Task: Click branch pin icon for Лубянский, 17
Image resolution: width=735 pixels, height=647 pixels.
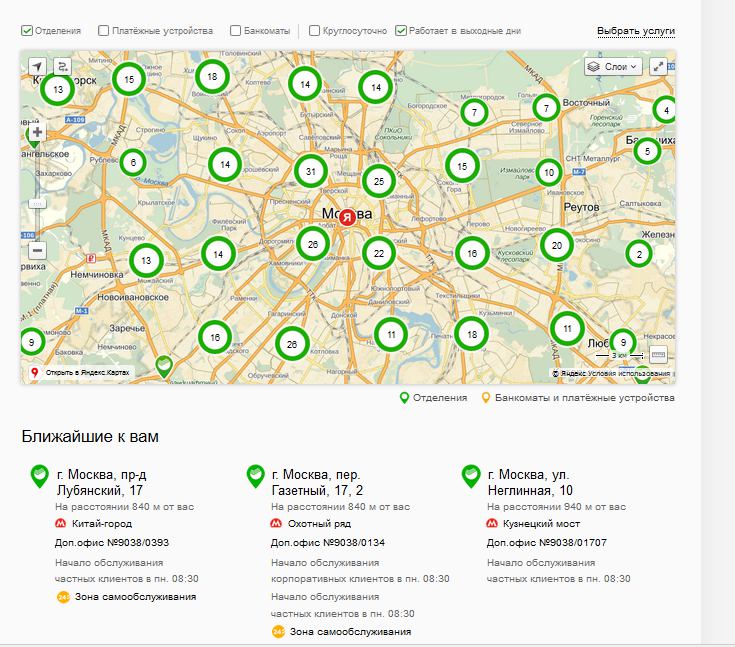Action: [40, 476]
